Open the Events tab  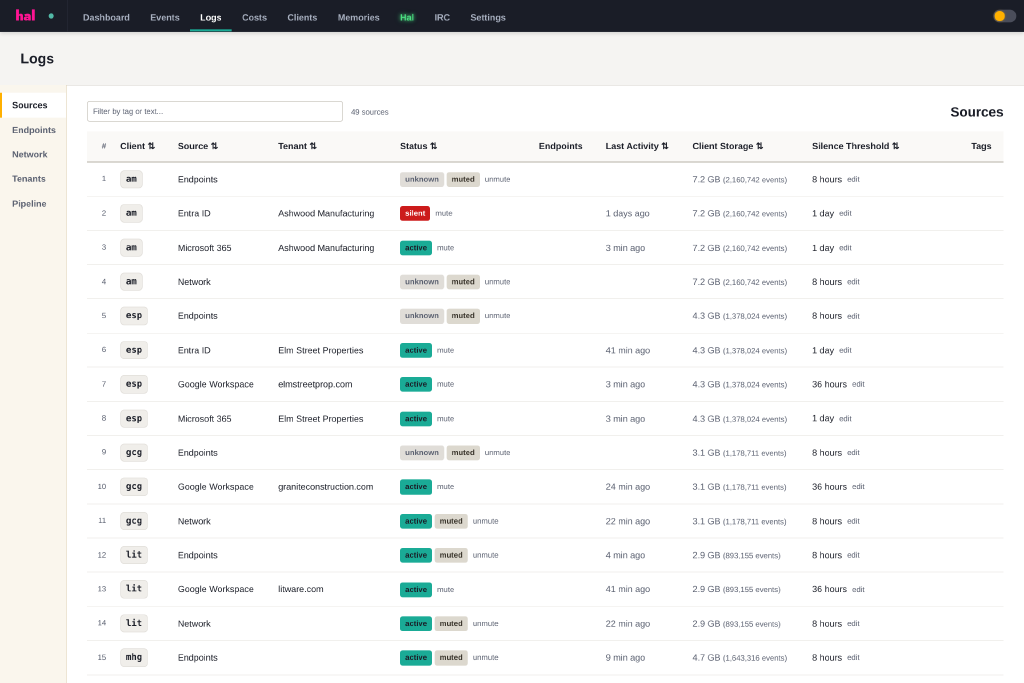tap(165, 18)
